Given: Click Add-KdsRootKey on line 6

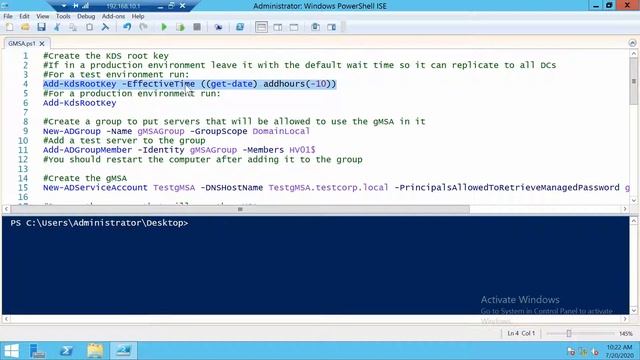Looking at the screenshot, I should point(80,103).
